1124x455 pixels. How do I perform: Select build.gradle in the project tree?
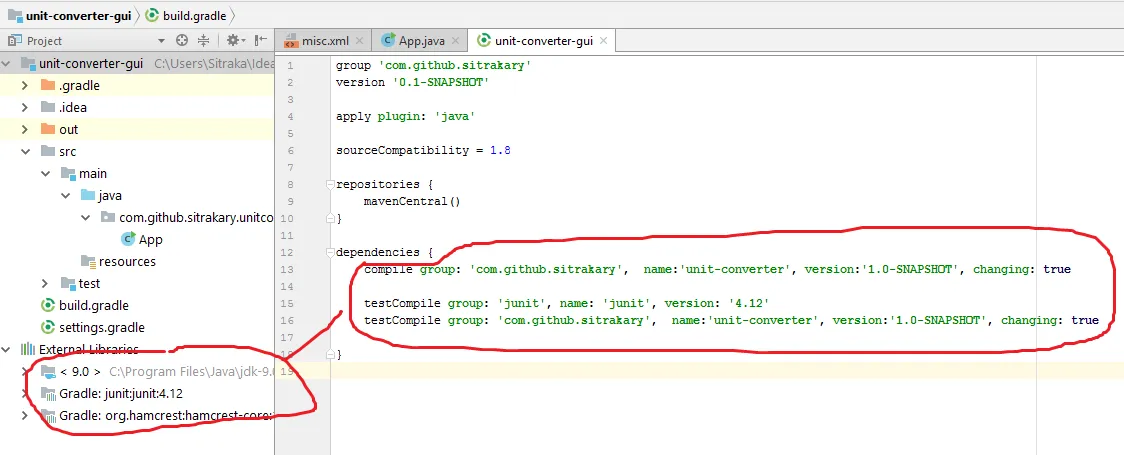tap(94, 305)
